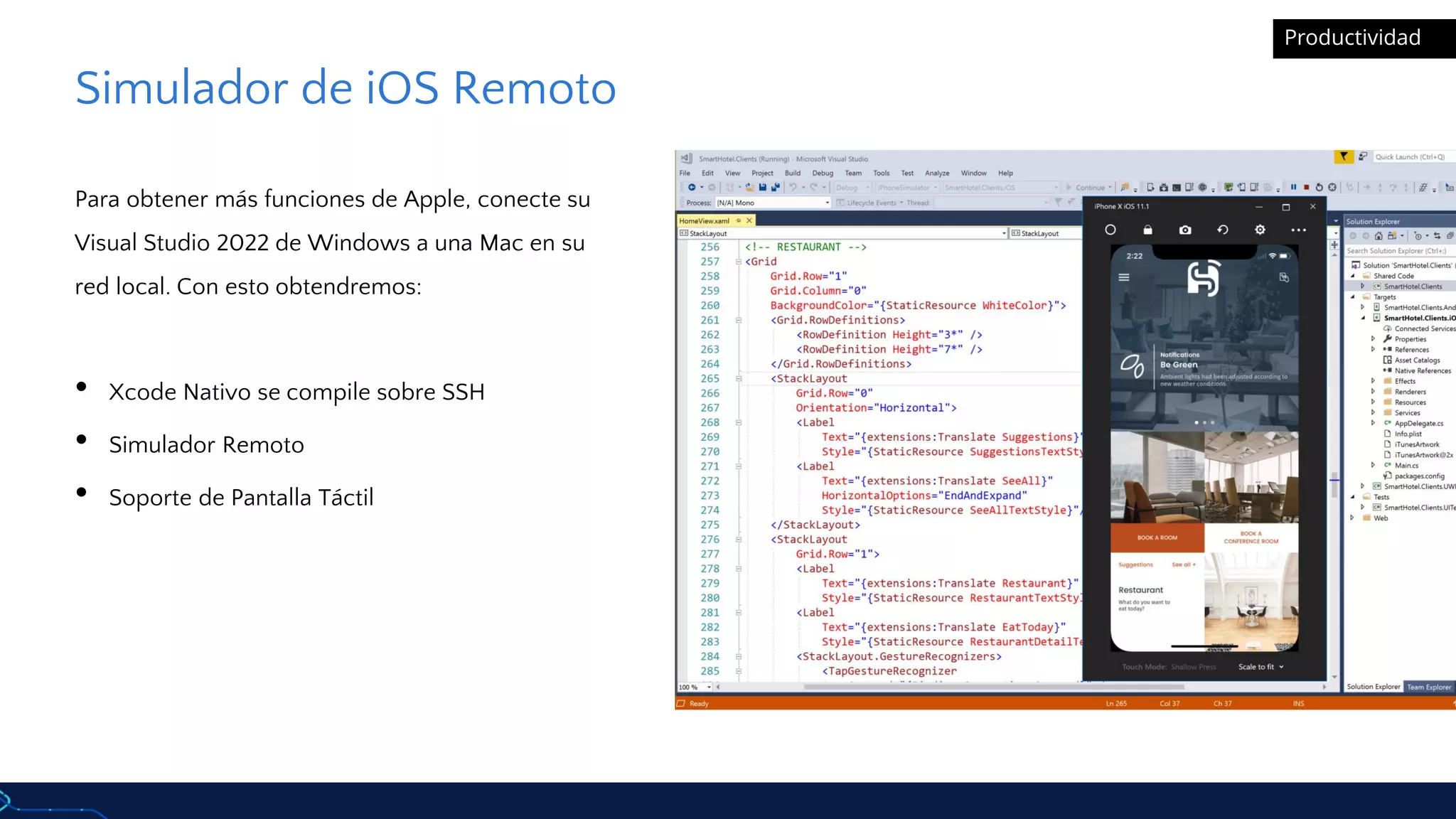This screenshot has height=819, width=1456.
Task: Click the Undo toolbar arrow
Action: 792,188
